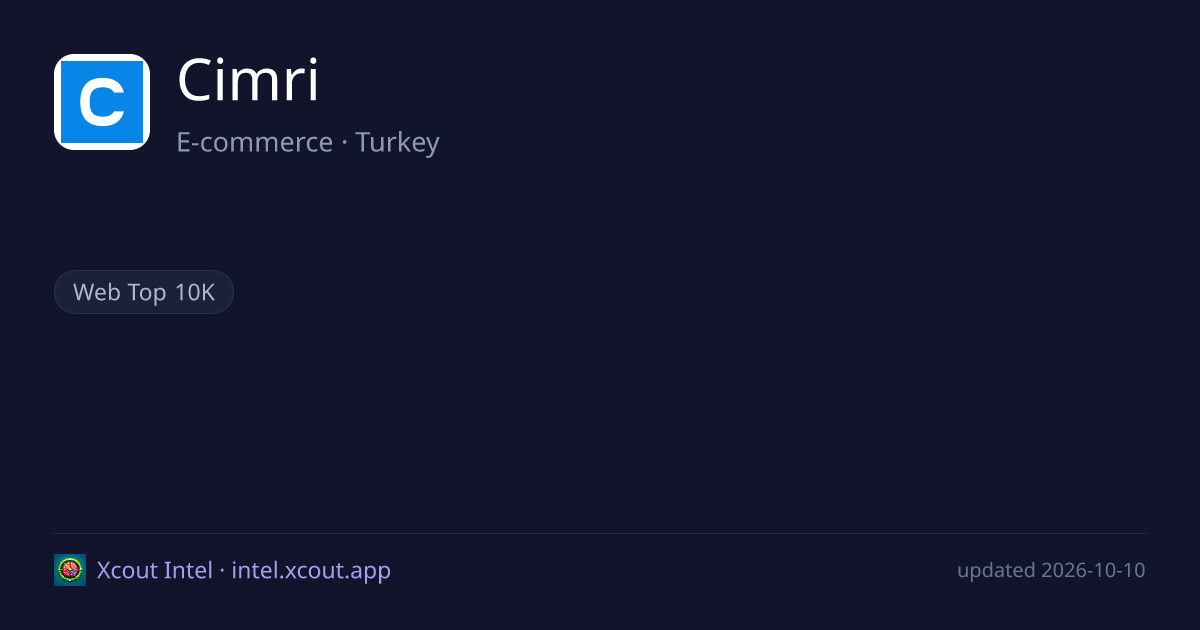The image size is (1200, 630).
Task: Click the word updated in the footer
Action: coord(996,571)
